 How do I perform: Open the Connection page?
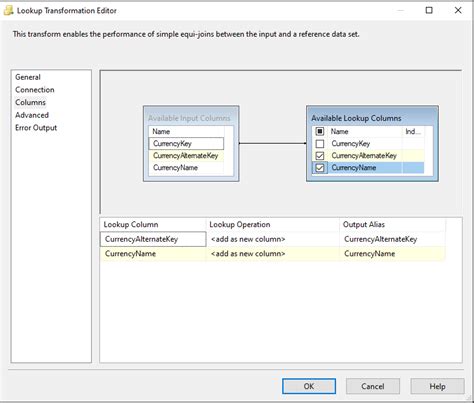pos(35,90)
